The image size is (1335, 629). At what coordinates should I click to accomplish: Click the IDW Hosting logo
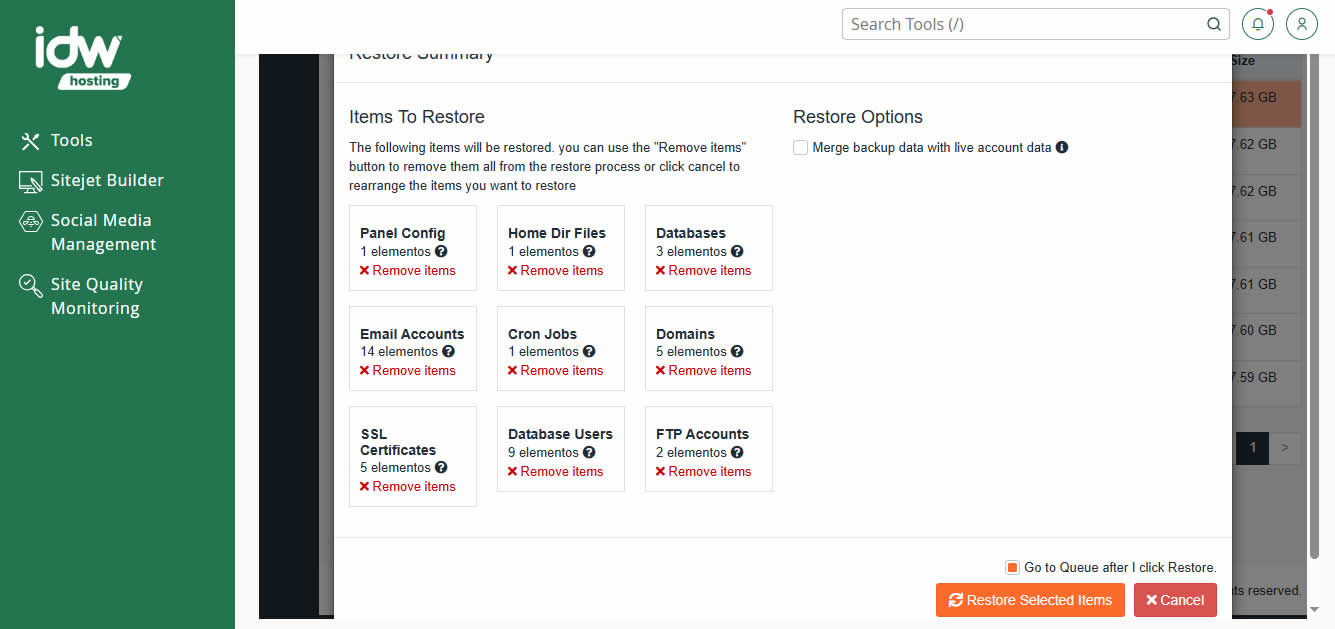80,58
